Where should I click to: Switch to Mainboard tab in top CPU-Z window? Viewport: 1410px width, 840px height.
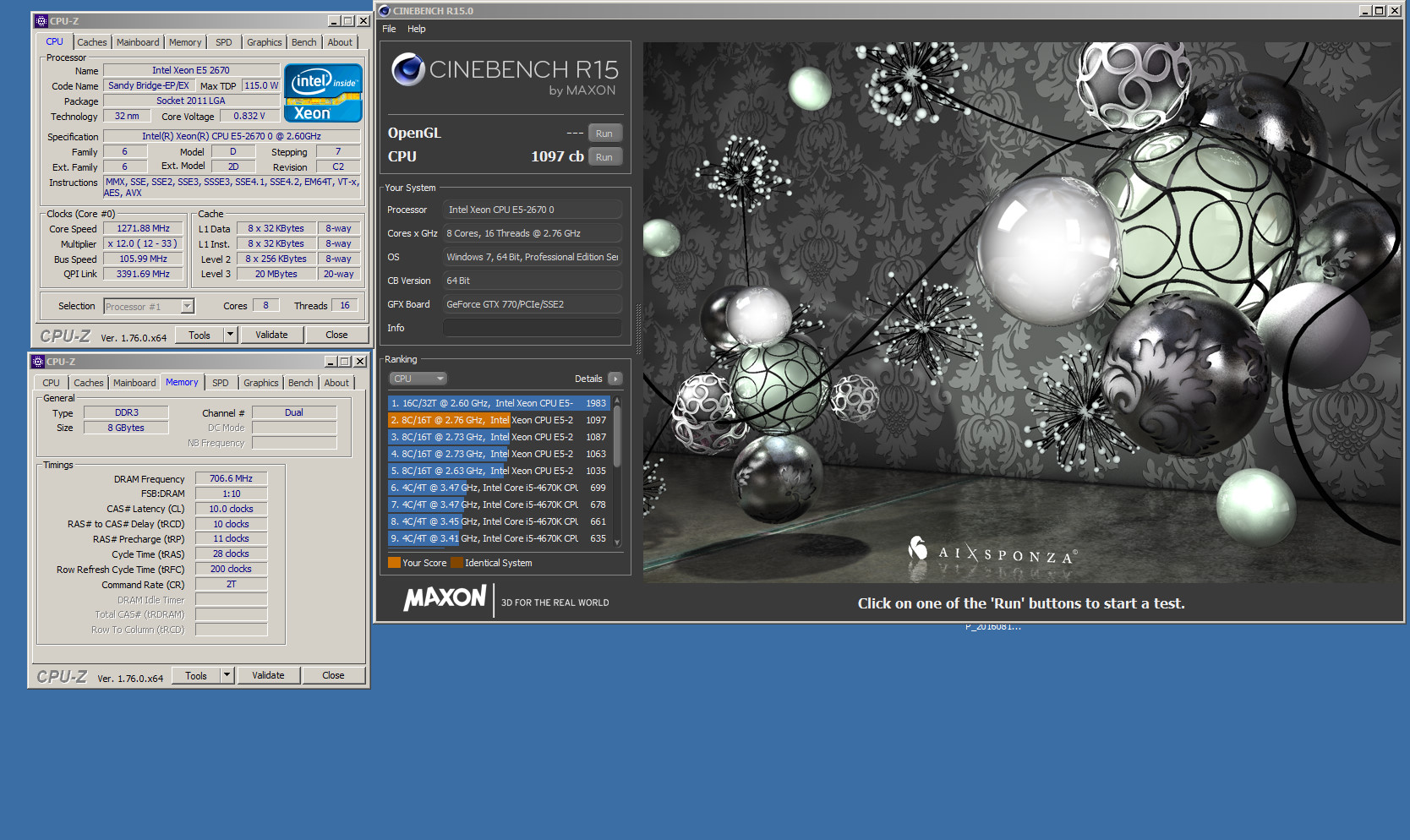138,42
